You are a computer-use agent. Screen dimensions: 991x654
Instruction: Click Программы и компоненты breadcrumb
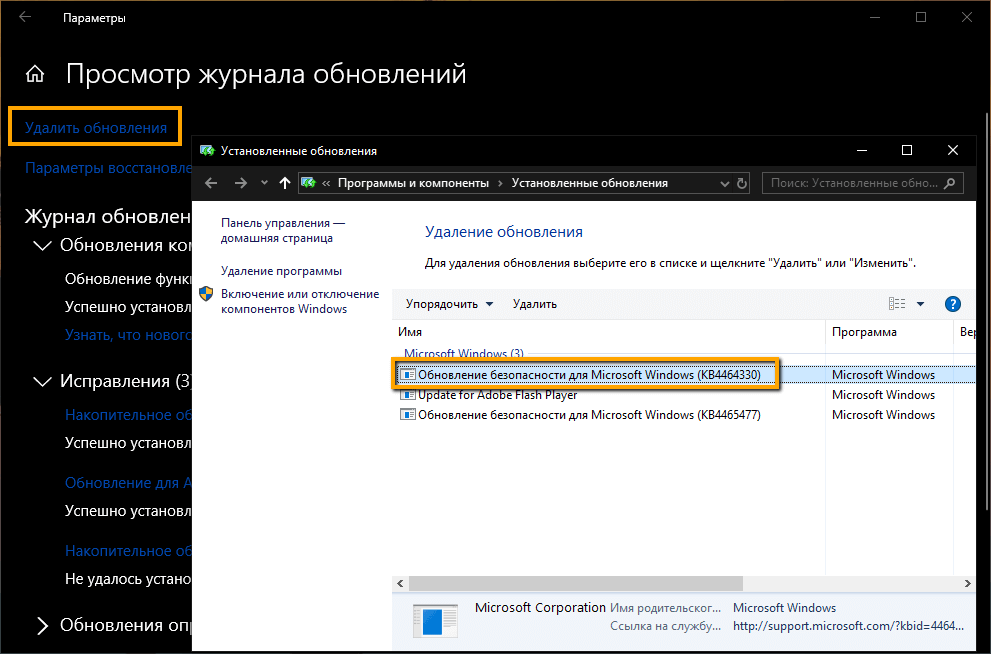[x=413, y=183]
